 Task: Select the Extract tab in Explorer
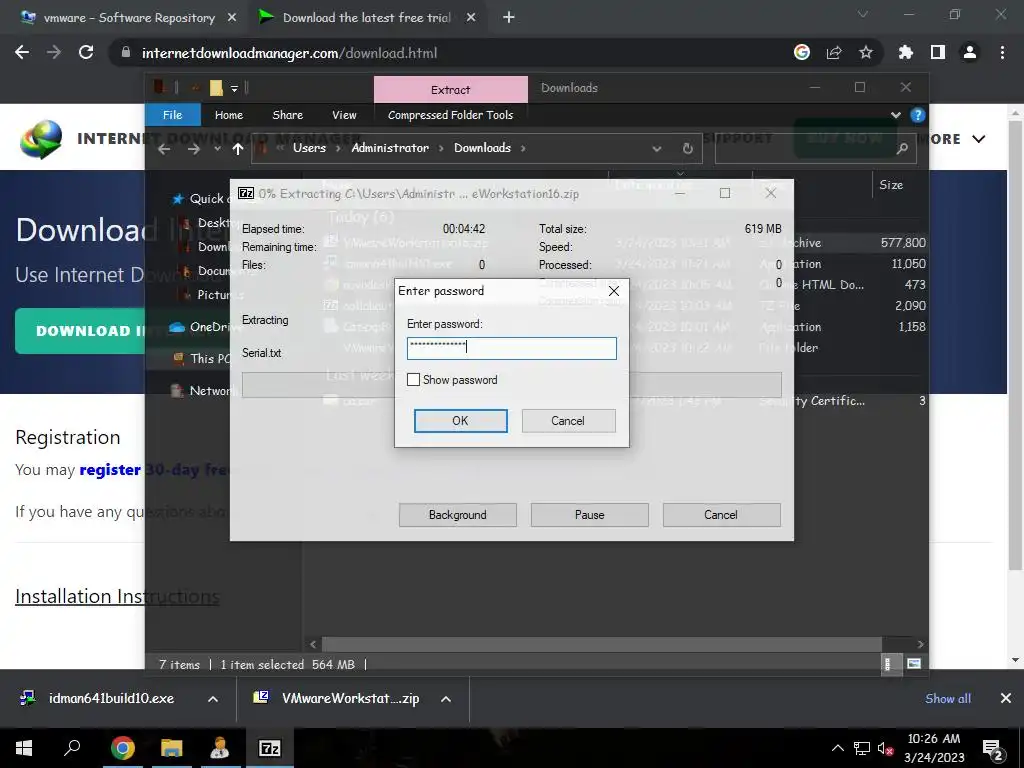(x=451, y=89)
